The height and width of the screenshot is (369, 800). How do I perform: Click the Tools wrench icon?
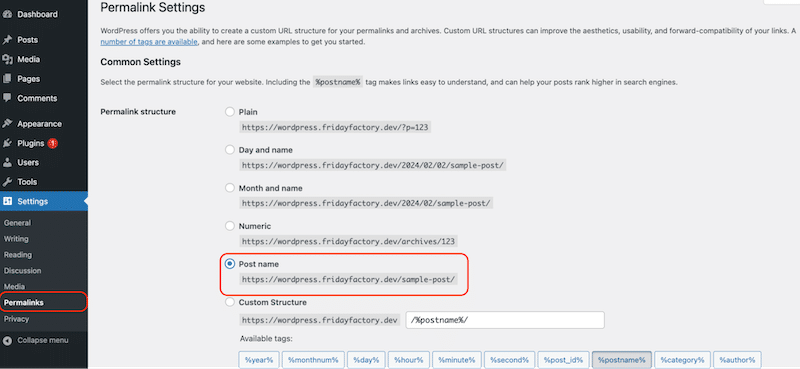(7, 182)
